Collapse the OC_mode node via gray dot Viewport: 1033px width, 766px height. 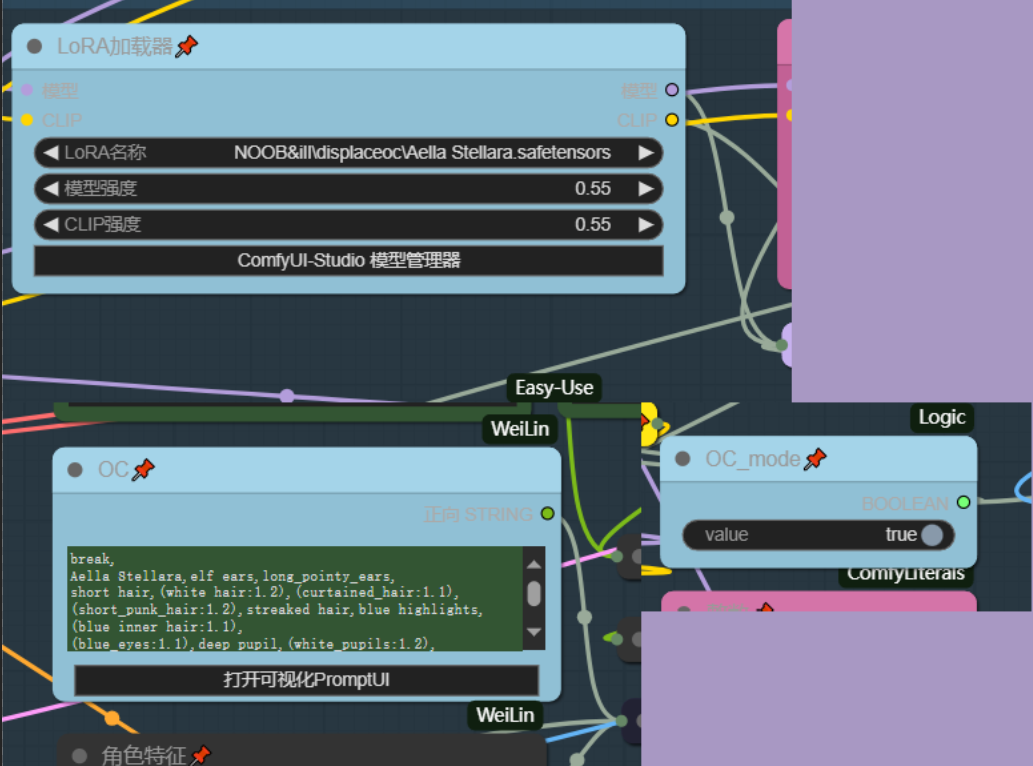coord(683,459)
